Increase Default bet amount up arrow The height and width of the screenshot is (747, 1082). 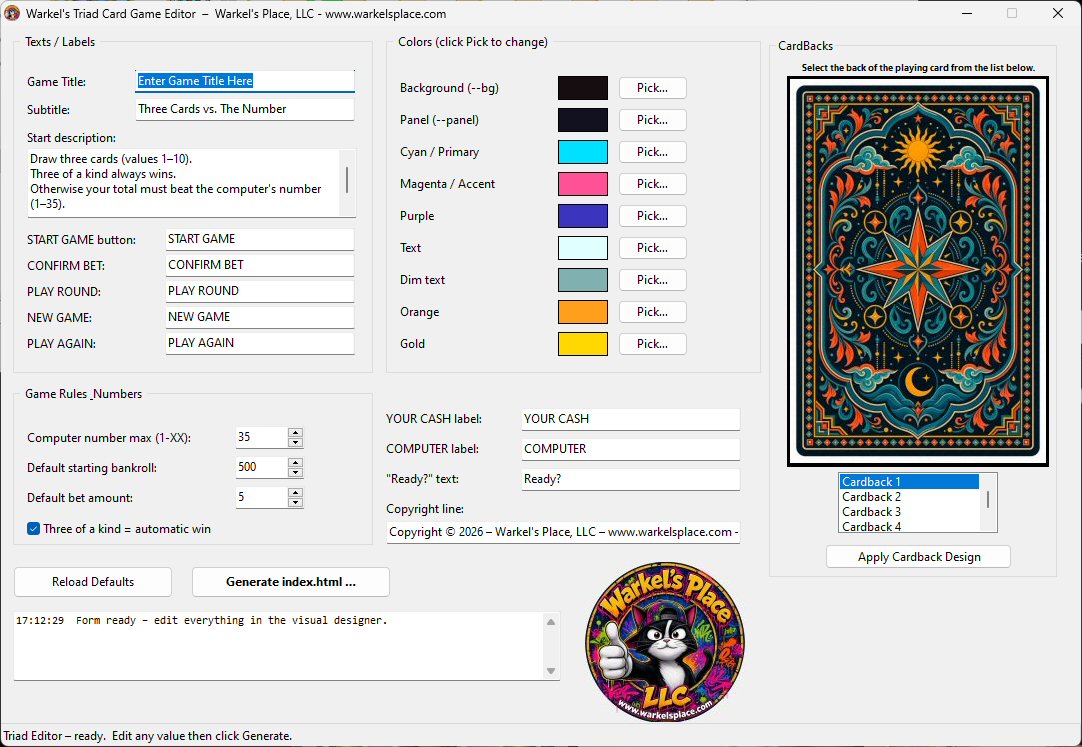coord(295,493)
